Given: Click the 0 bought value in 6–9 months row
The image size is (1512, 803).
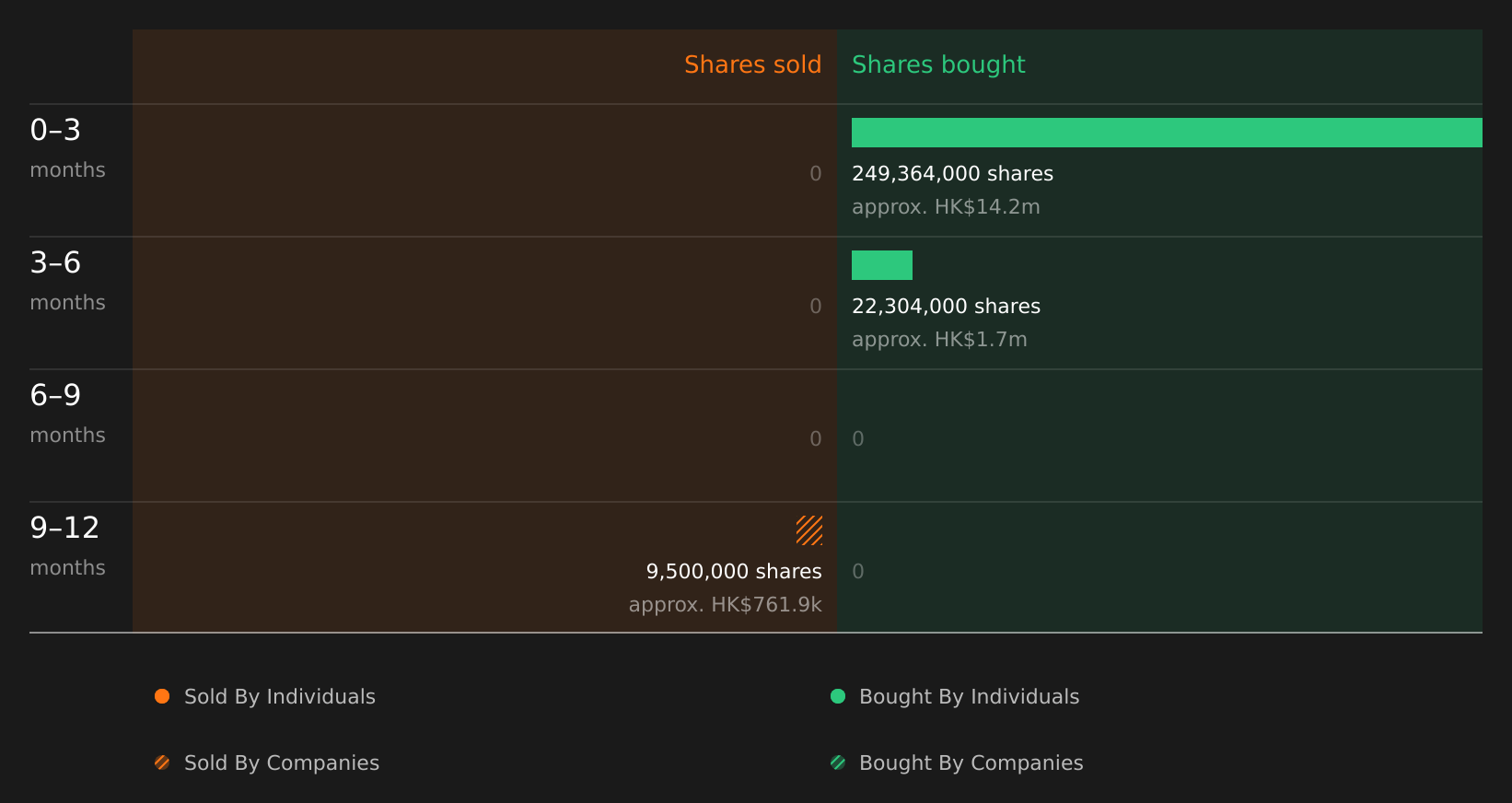Looking at the screenshot, I should tap(858, 439).
